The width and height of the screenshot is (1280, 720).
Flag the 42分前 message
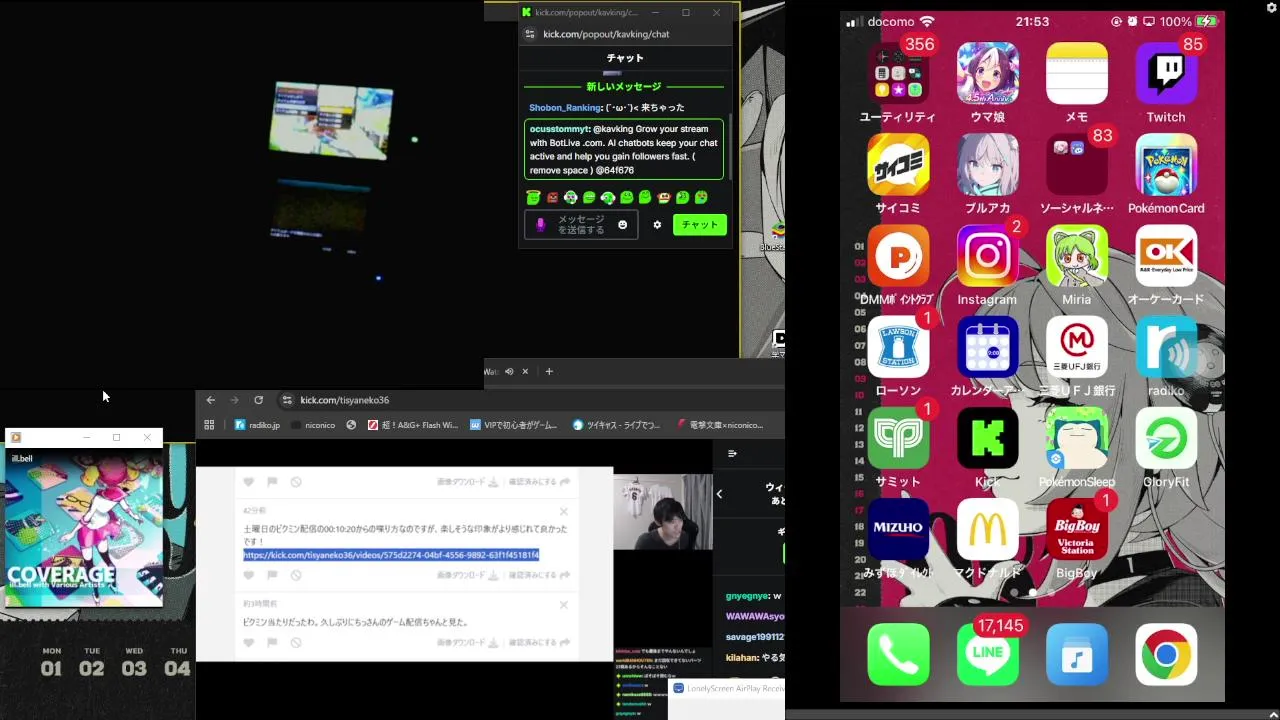272,575
